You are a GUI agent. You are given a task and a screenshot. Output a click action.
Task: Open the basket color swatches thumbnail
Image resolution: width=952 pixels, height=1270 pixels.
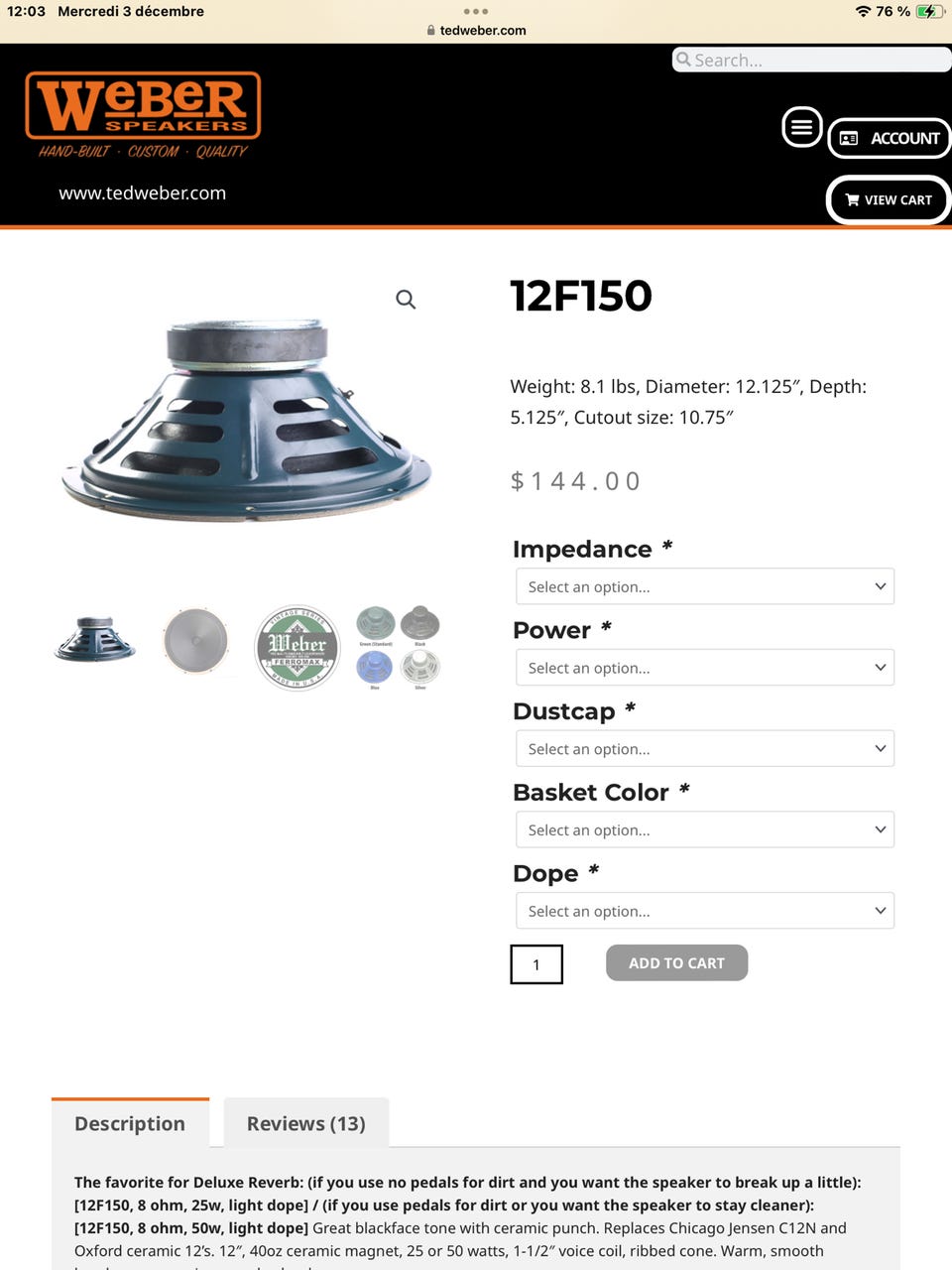click(398, 648)
